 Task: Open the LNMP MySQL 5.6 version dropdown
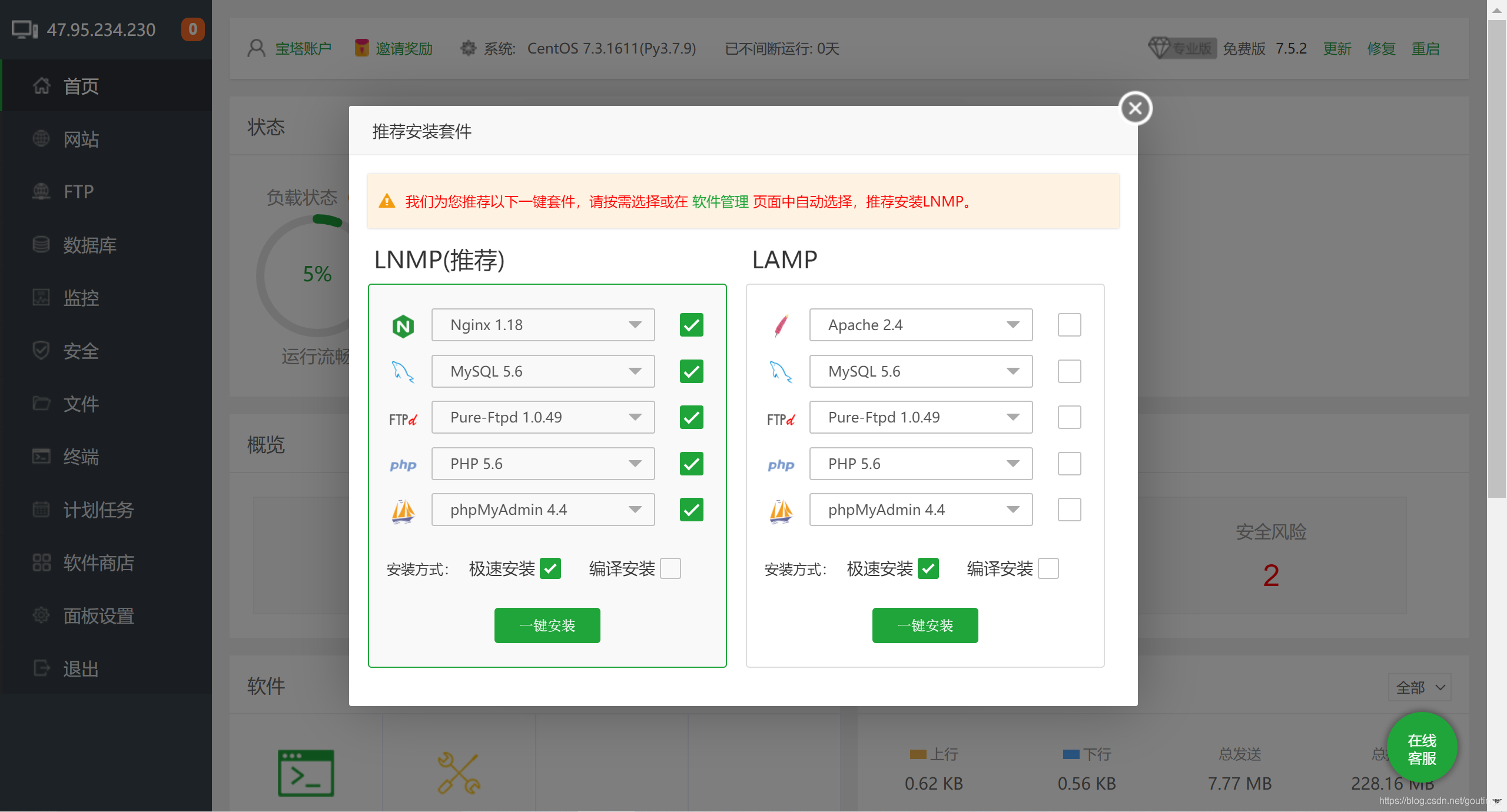click(543, 371)
